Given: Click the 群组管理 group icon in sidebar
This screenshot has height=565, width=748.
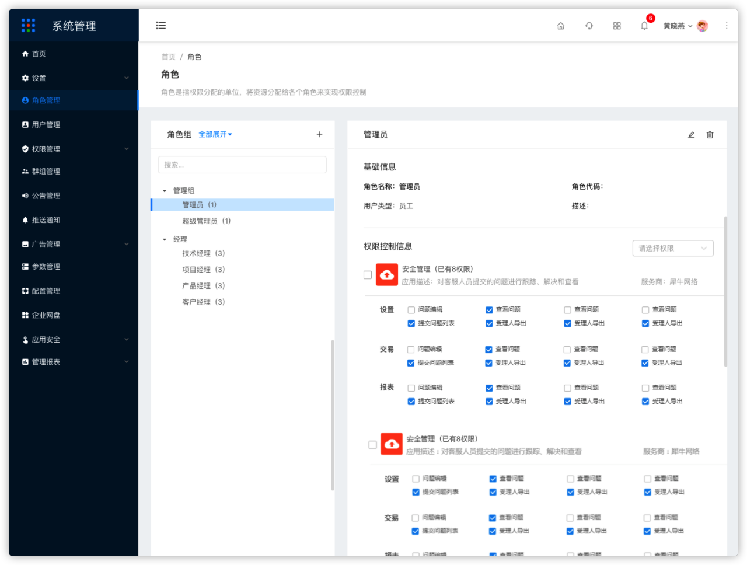Looking at the screenshot, I should tap(25, 171).
